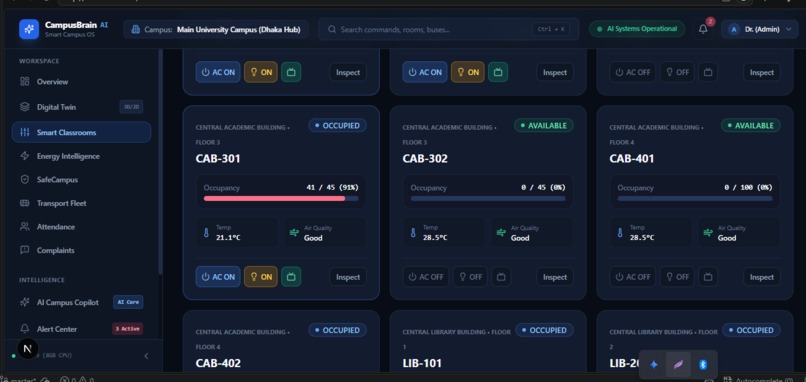Toggle the lights ON button for CAB-301
The image size is (806, 382).
click(x=261, y=277)
